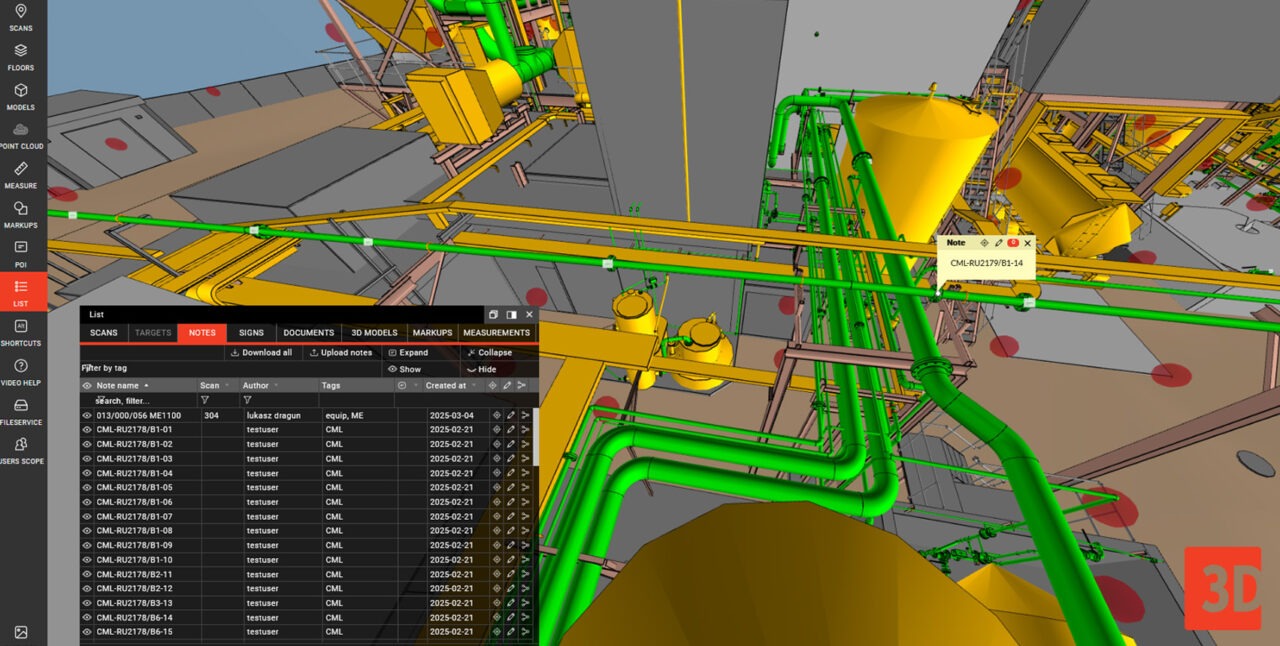Activate the Measure tool
Screen dimensions: 1280x646
point(20,177)
